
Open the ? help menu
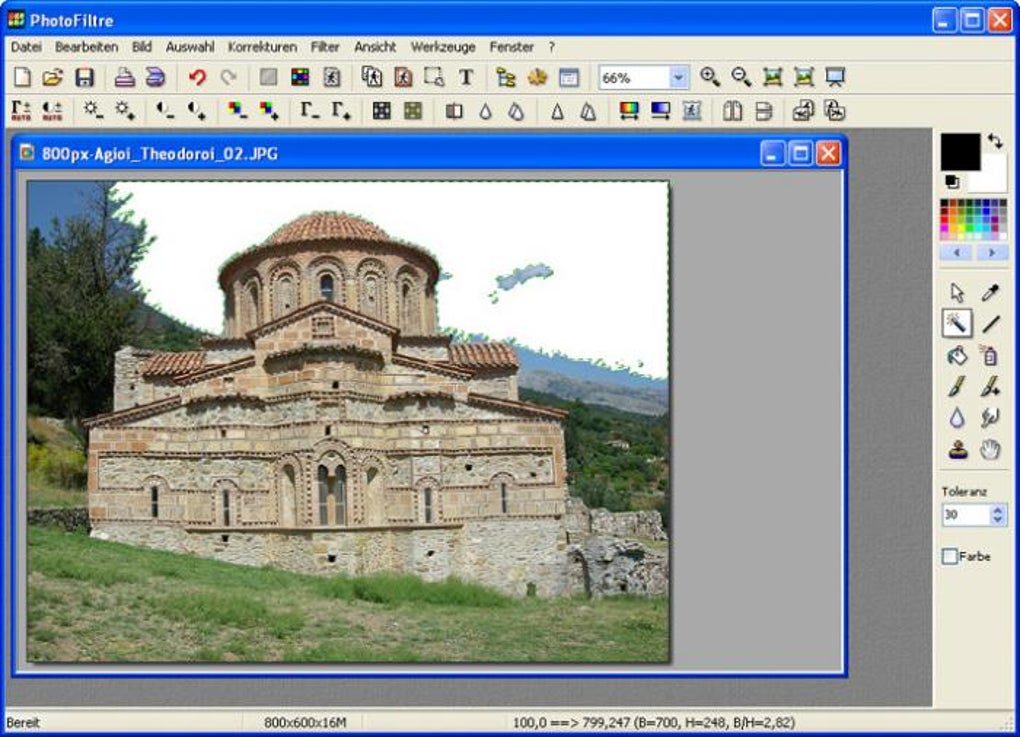pyautogui.click(x=552, y=47)
